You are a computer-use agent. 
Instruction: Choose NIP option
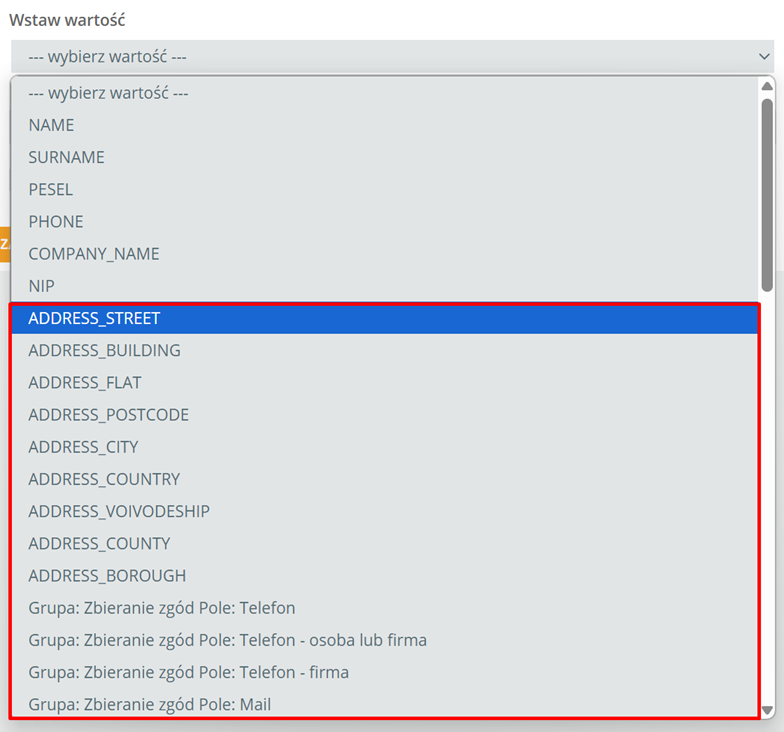pyautogui.click(x=41, y=286)
